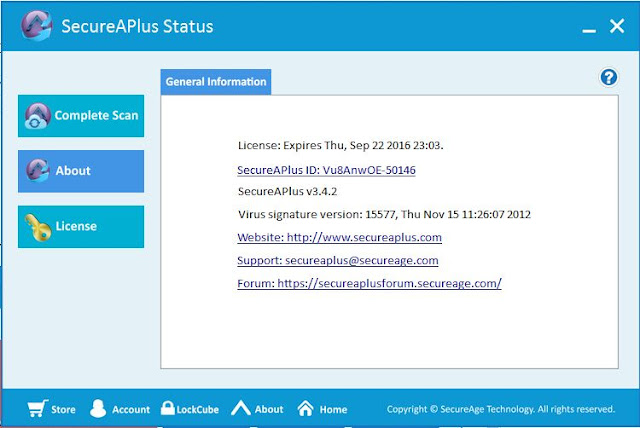
Task: Open the Forum link
Action: 369,283
